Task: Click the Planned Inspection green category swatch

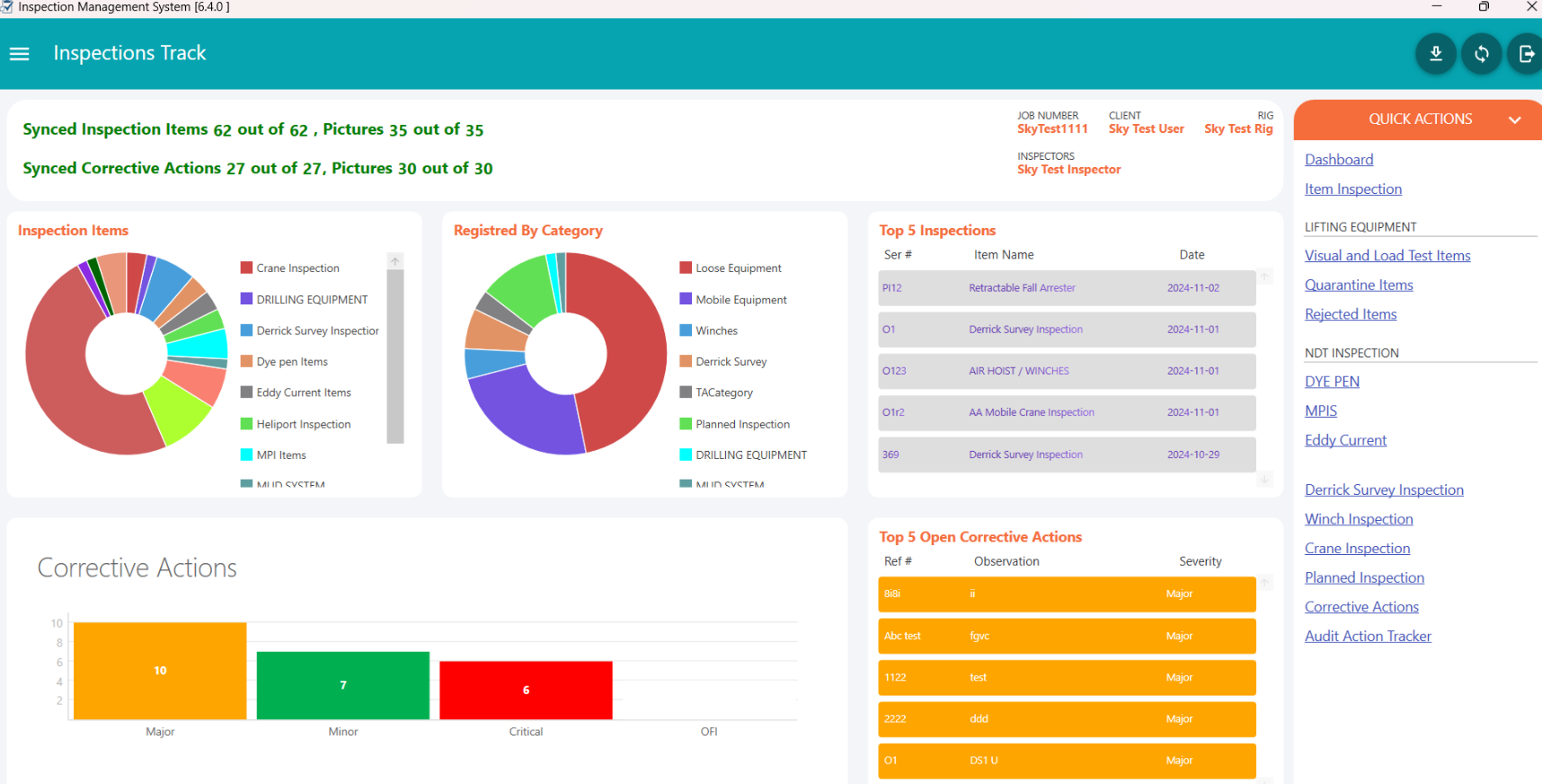Action: pyautogui.click(x=686, y=424)
